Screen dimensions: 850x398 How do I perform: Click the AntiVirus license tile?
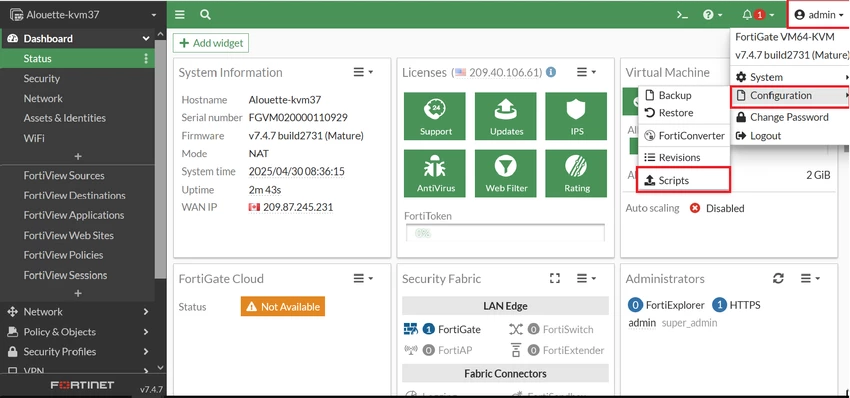click(x=435, y=173)
